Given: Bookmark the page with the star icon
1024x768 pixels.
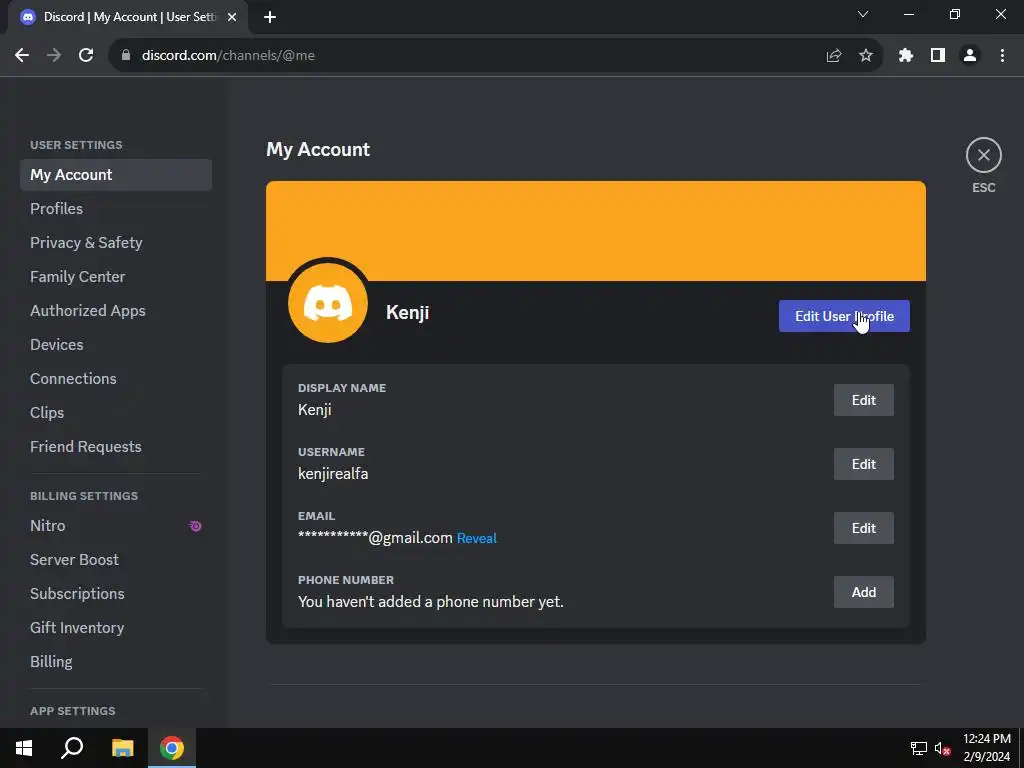Looking at the screenshot, I should click(866, 56).
